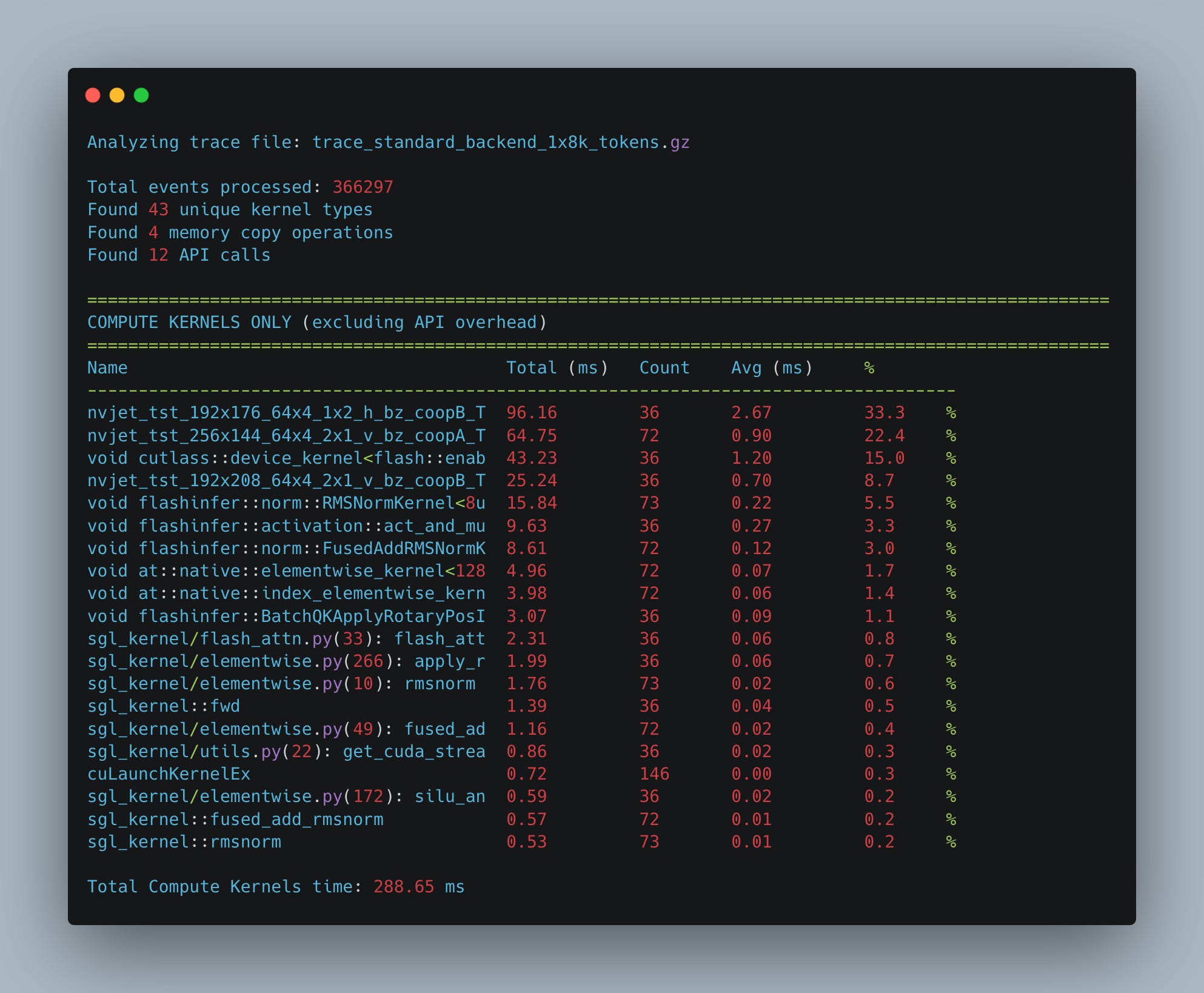Click the yellow minimize window dot
Viewport: 1204px width, 993px height.
coord(117,95)
